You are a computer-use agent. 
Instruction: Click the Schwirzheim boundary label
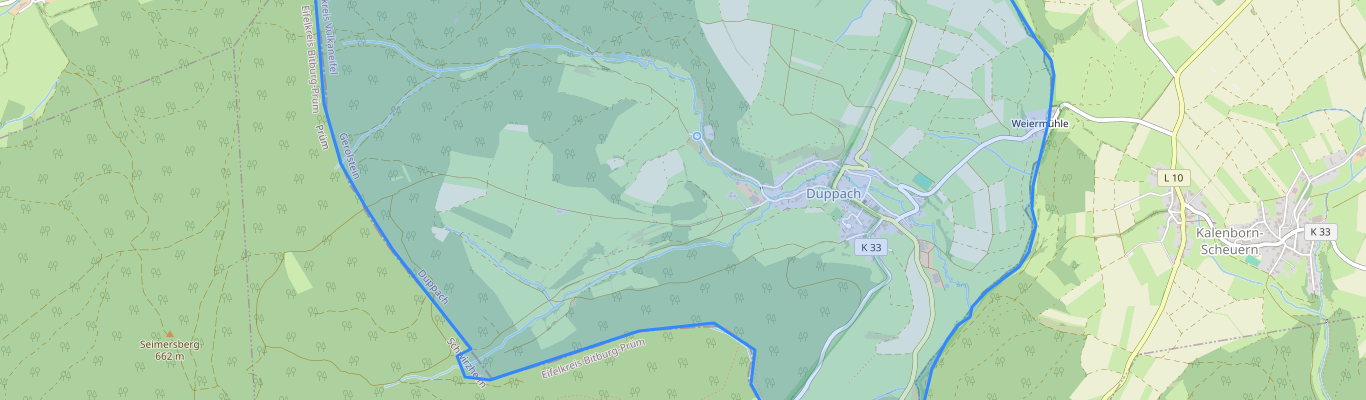467,358
